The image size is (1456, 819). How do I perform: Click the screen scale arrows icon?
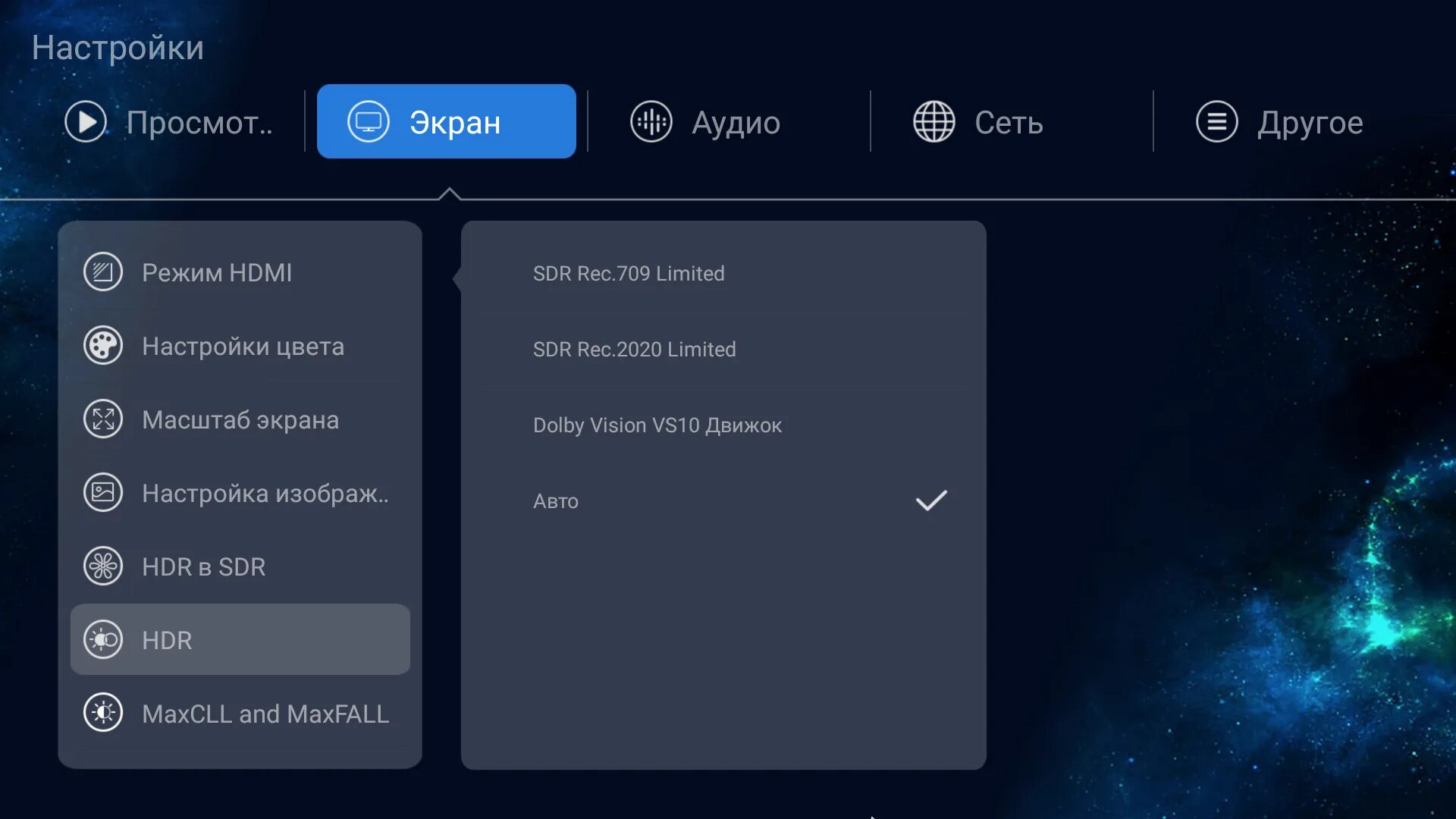103,419
